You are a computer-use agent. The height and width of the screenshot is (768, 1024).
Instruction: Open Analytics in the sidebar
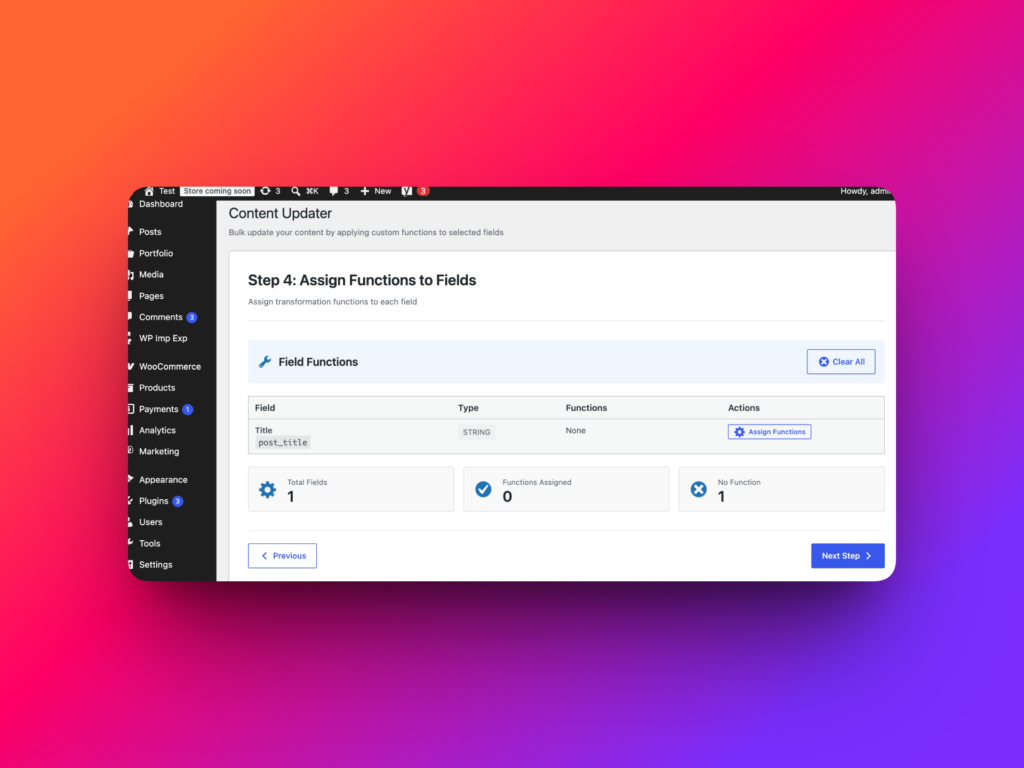(x=157, y=430)
